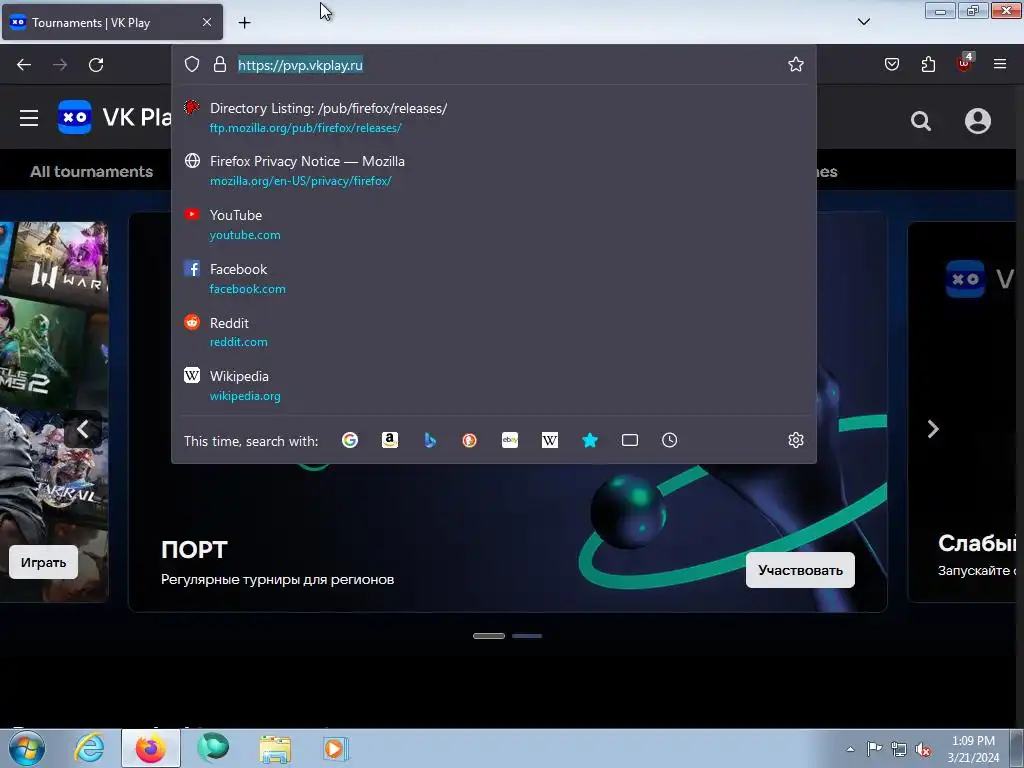Search this time with eBay
The height and width of the screenshot is (768, 1024).
[x=510, y=440]
